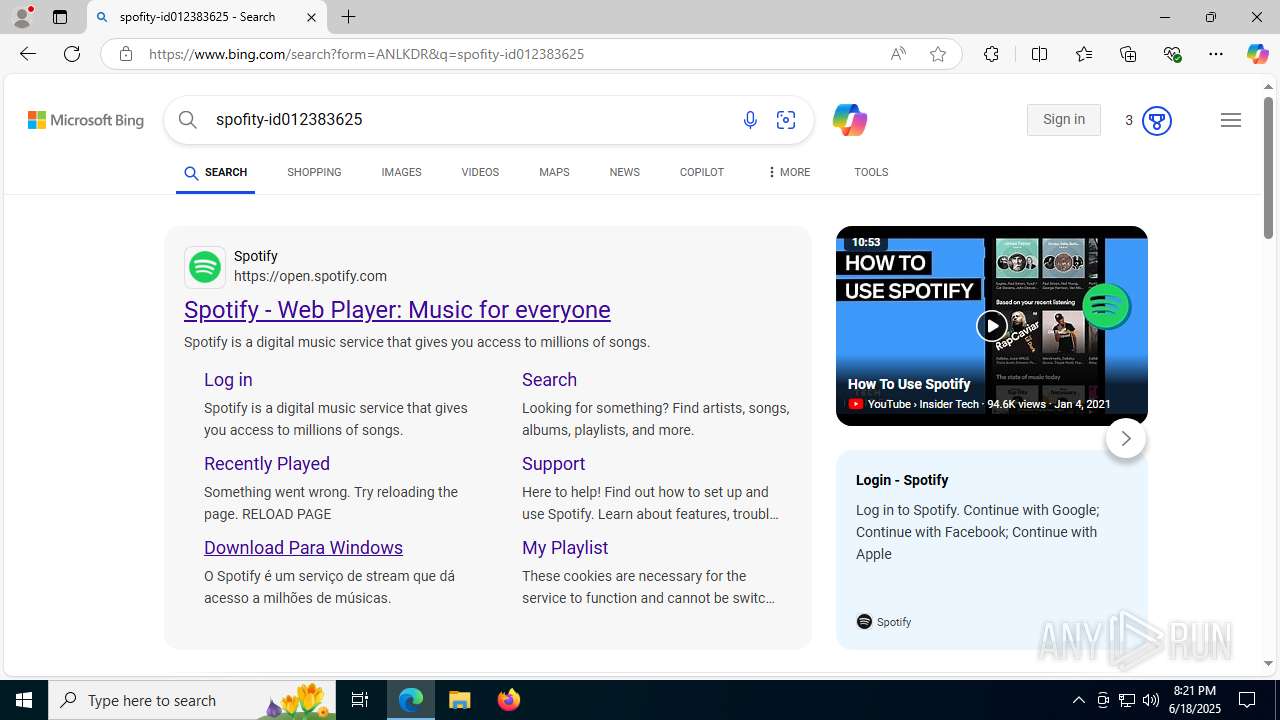Click the search magnifier icon in Bing
1280x720 pixels.
(187, 120)
